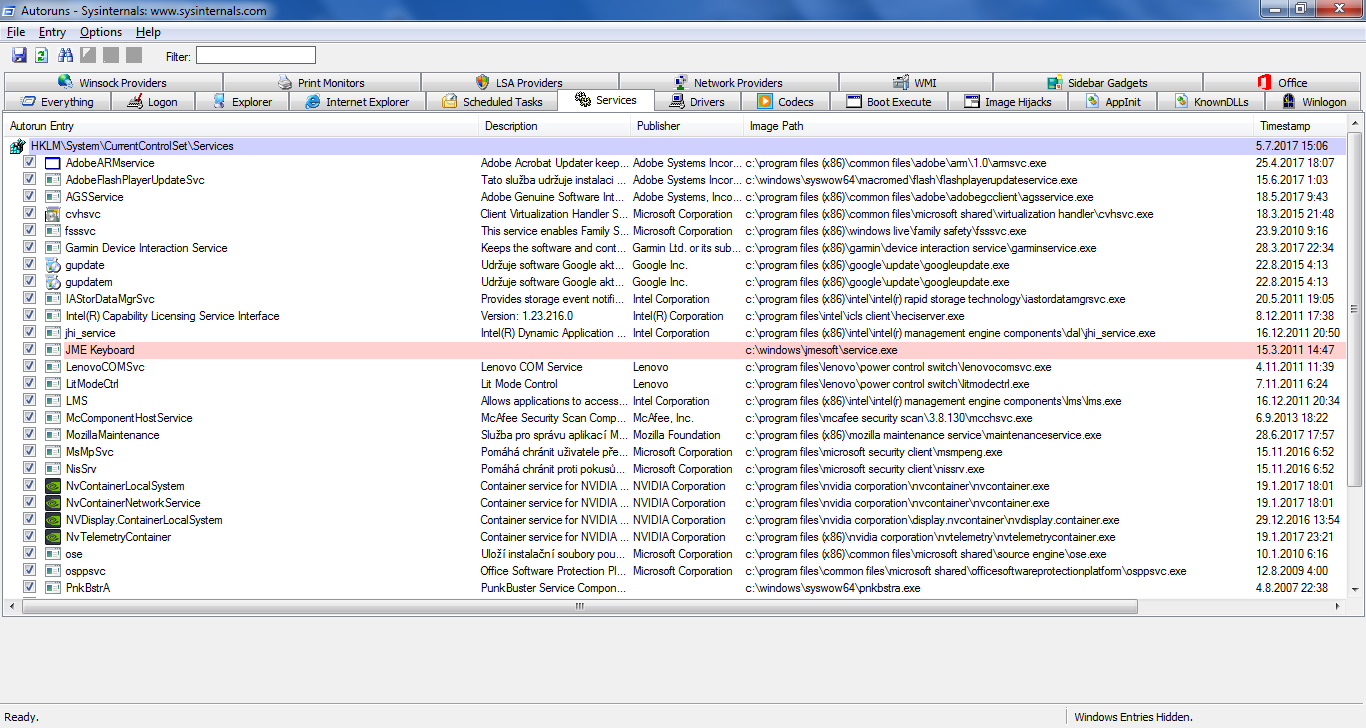Click the path c:\windows\jmesoft\service.exe
The width and height of the screenshot is (1366, 728).
821,350
